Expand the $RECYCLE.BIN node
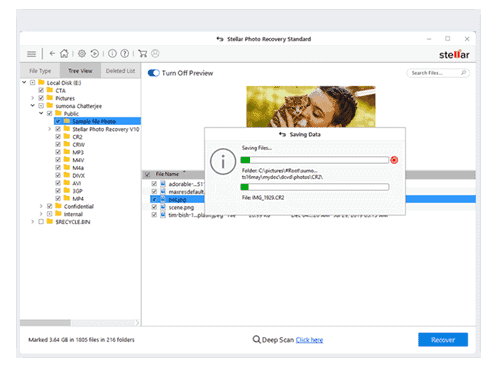494x371 pixels. [32, 221]
